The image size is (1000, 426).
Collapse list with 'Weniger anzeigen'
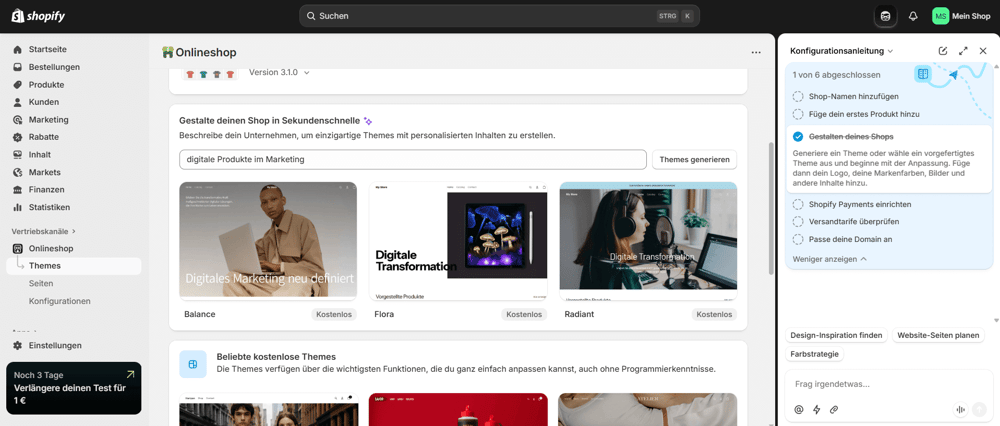[830, 259]
